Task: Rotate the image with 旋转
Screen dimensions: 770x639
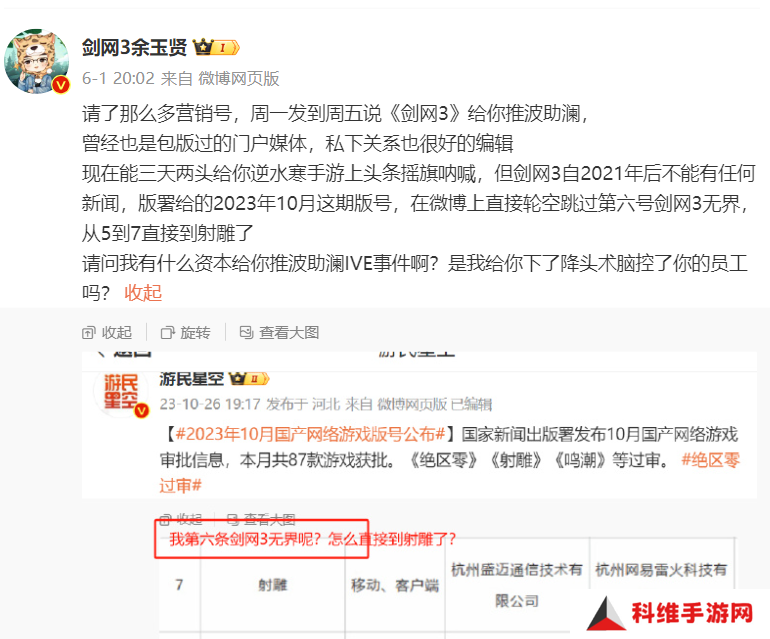Action: point(186,333)
